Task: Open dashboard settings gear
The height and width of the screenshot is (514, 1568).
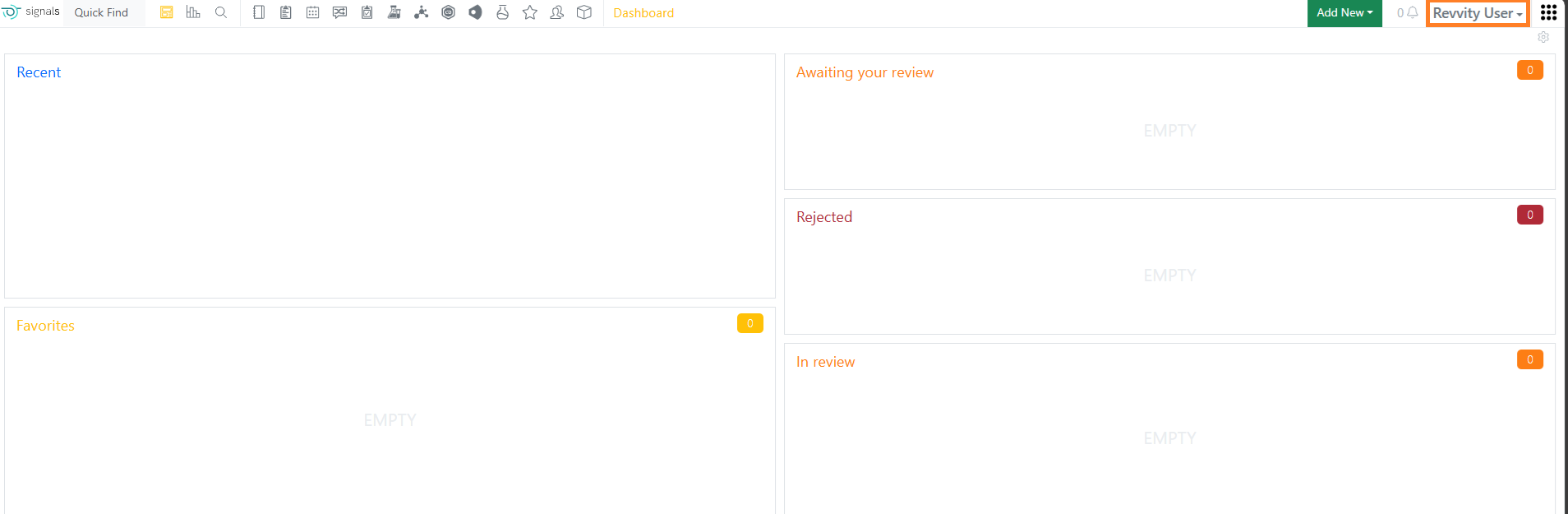Action: 1543,37
